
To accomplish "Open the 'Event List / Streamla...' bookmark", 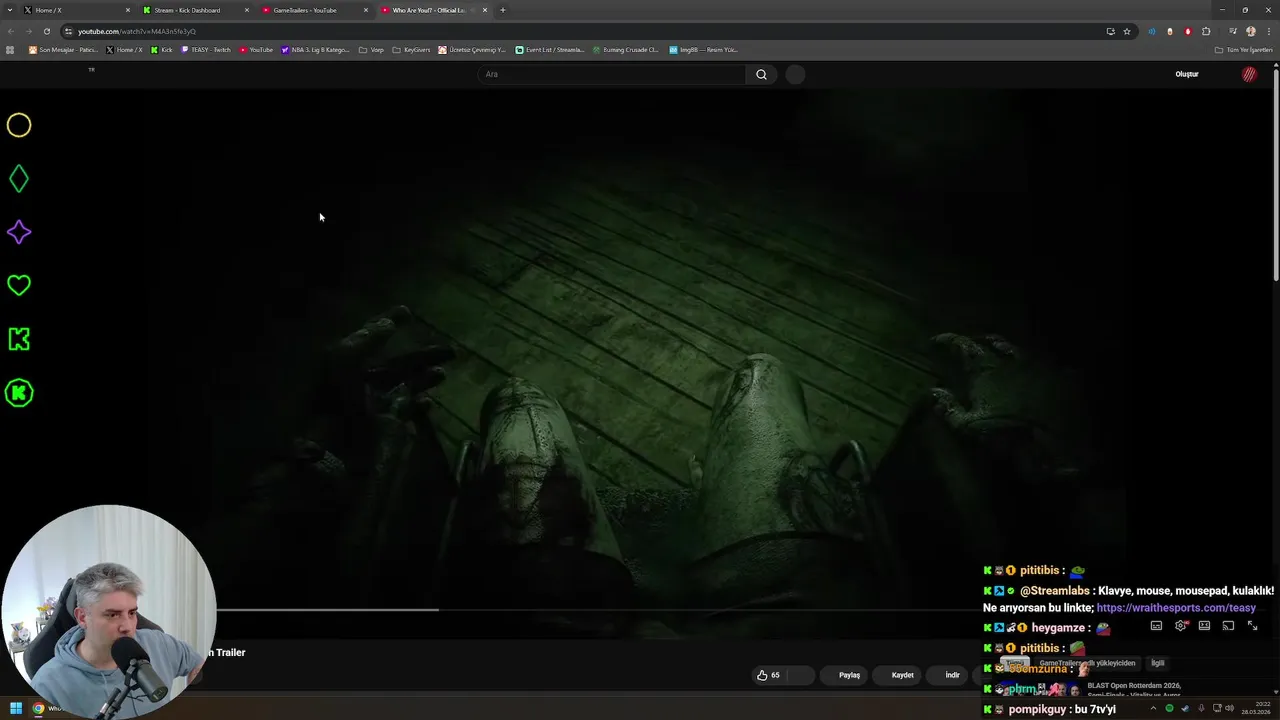I will pyautogui.click(x=550, y=50).
